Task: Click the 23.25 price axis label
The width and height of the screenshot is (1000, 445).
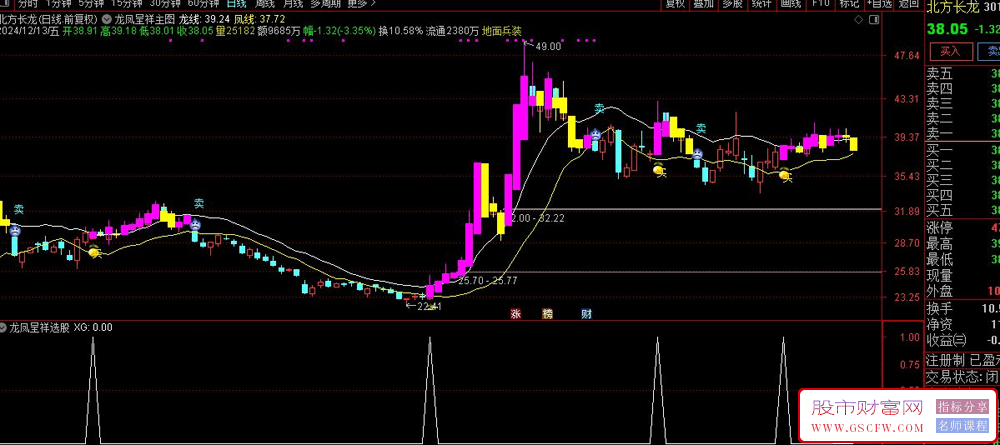Action: [x=906, y=297]
